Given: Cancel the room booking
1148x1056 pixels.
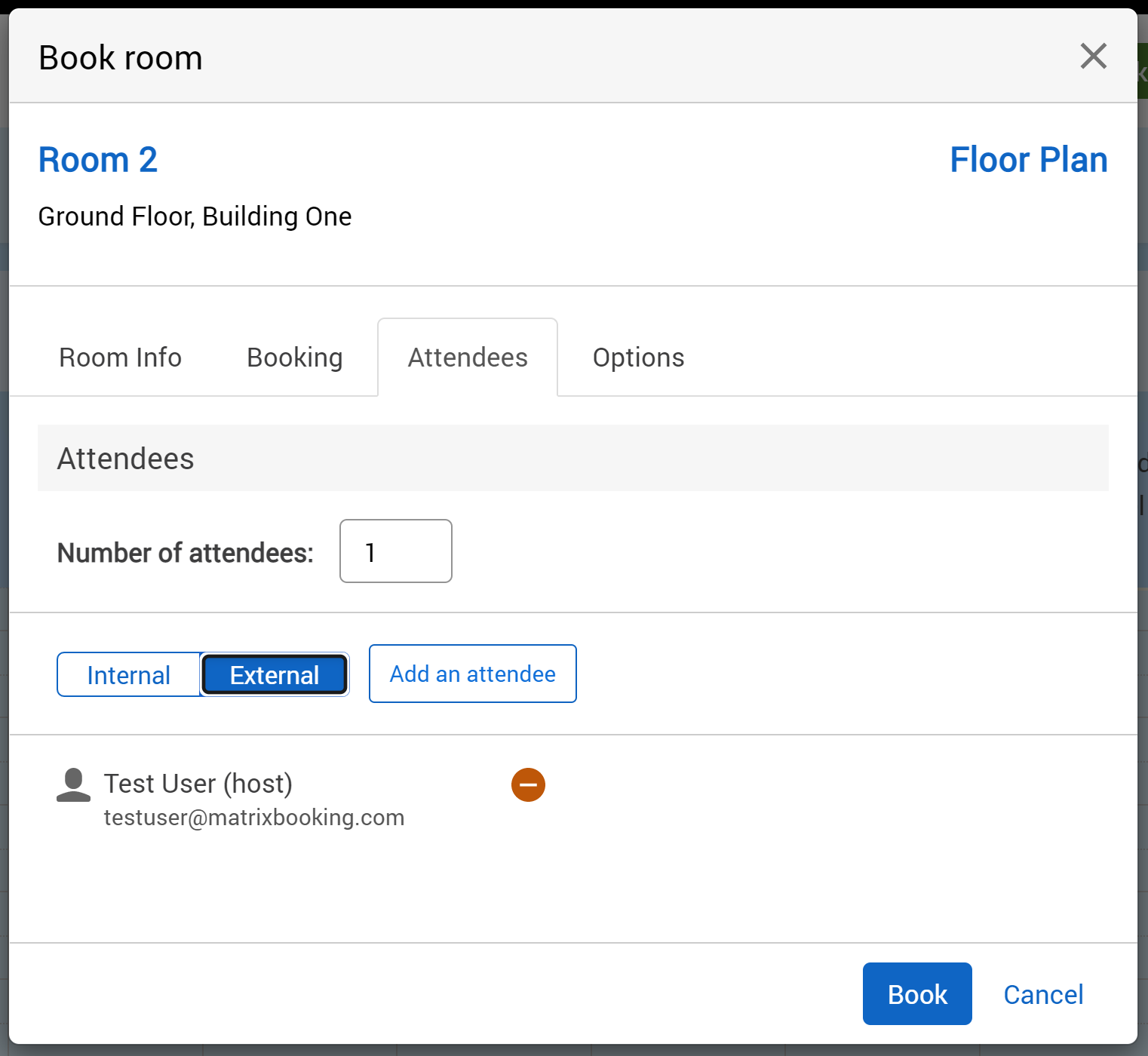Looking at the screenshot, I should point(1043,994).
